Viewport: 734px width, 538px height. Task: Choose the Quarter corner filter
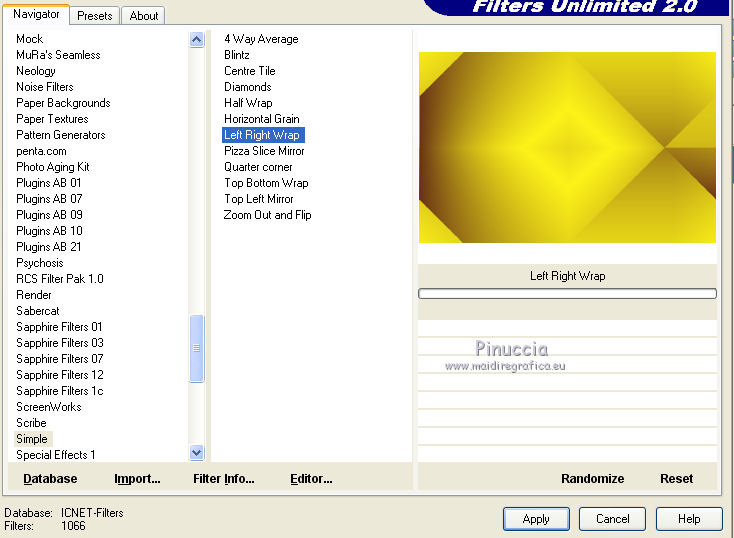[258, 167]
